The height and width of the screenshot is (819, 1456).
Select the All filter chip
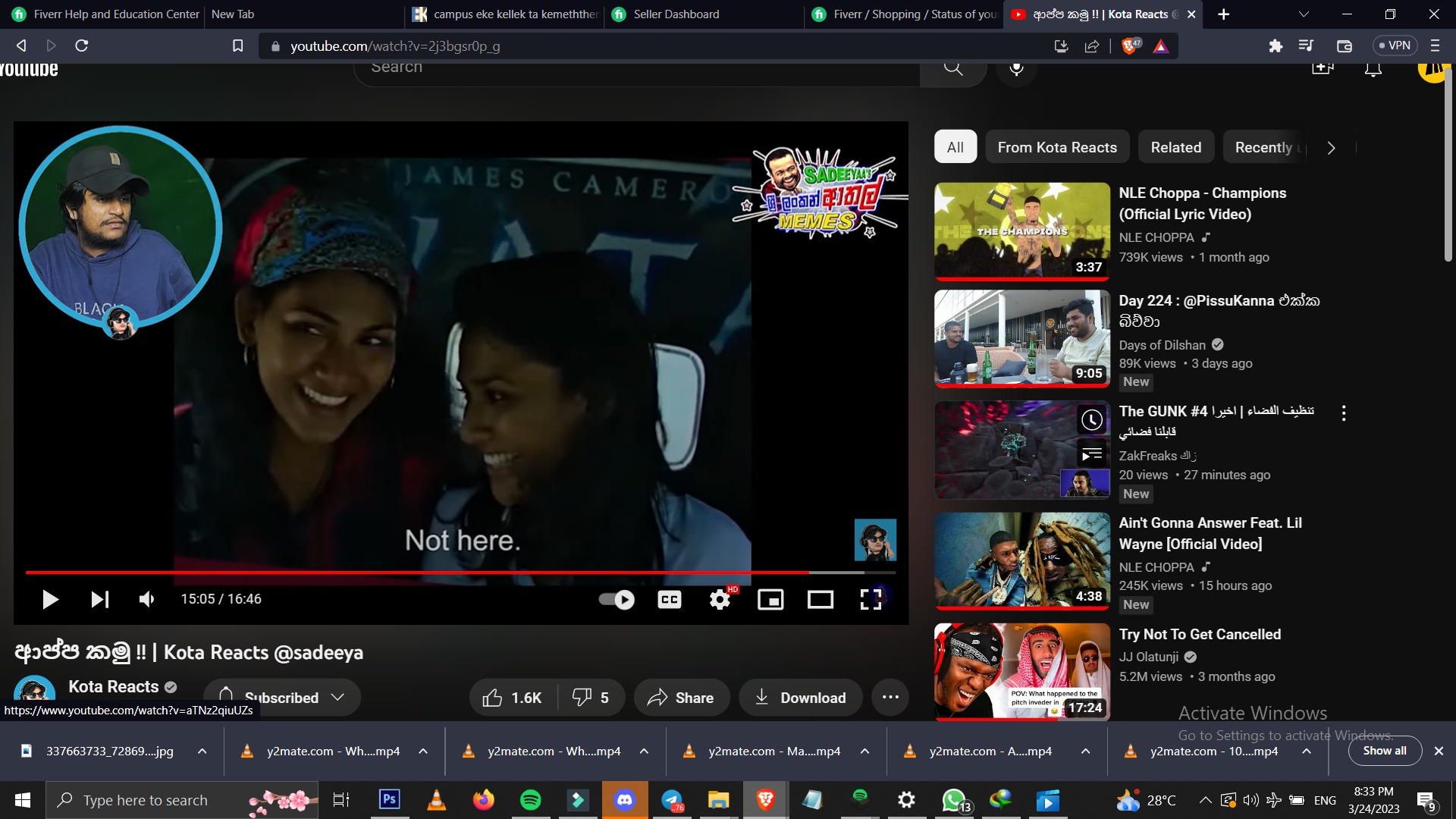coord(955,147)
